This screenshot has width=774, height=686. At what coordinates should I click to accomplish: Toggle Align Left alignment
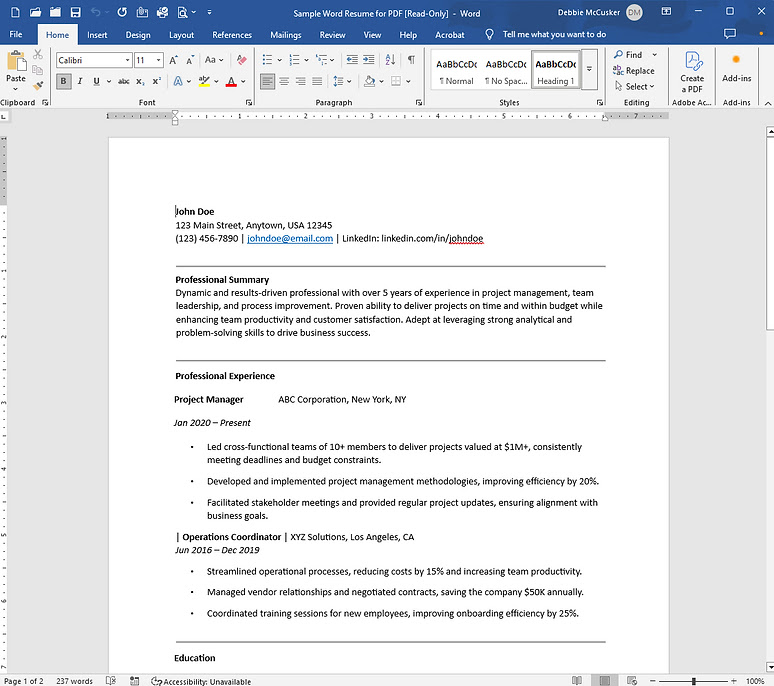[267, 81]
